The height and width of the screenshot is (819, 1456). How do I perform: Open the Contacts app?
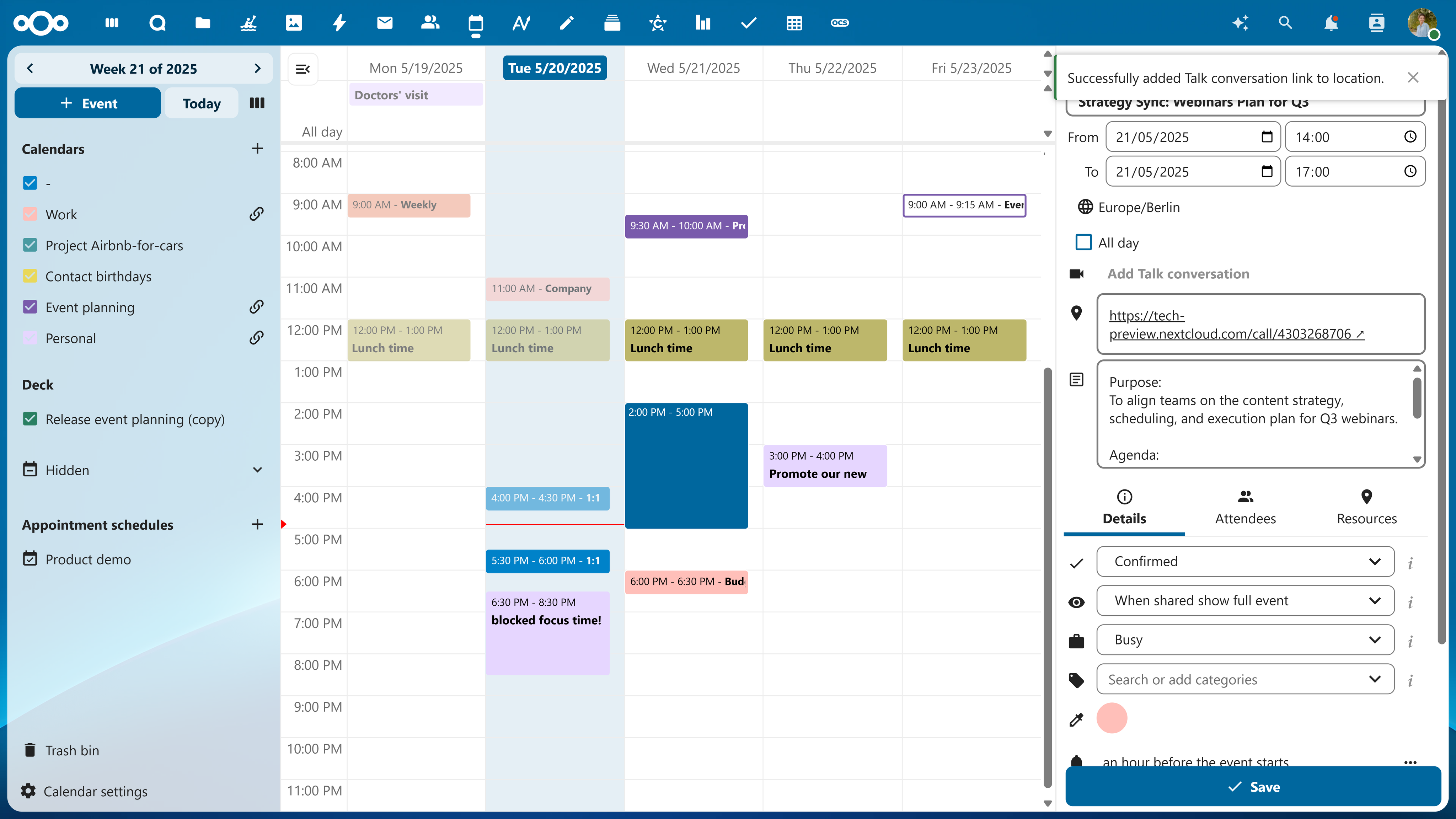point(429,23)
